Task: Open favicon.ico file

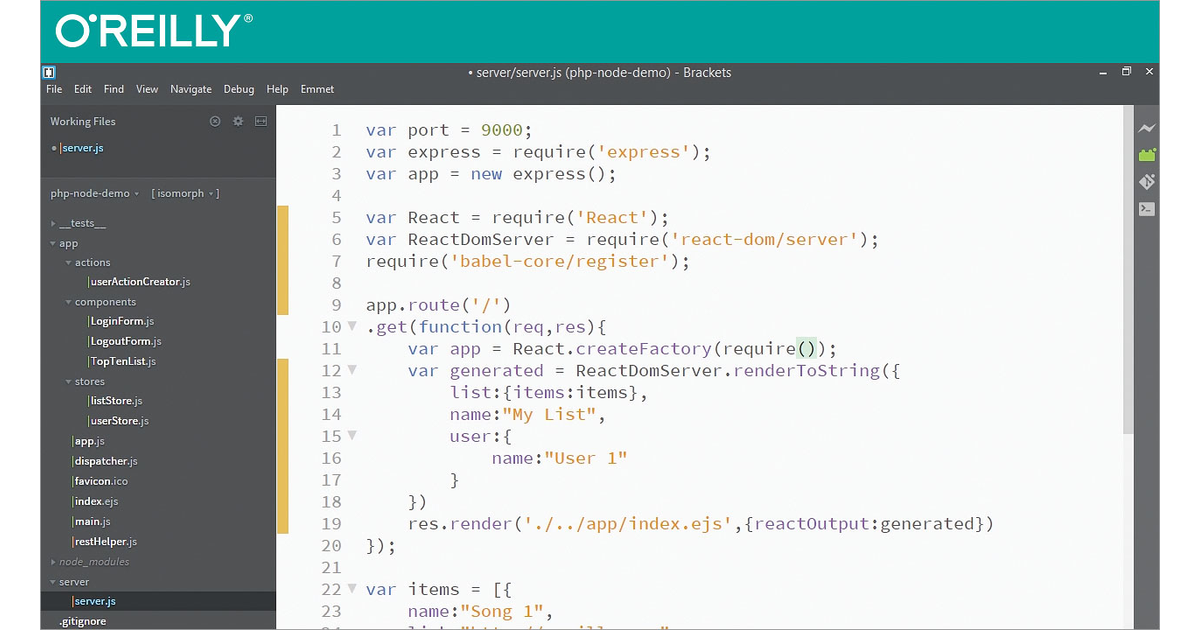Action: point(100,481)
